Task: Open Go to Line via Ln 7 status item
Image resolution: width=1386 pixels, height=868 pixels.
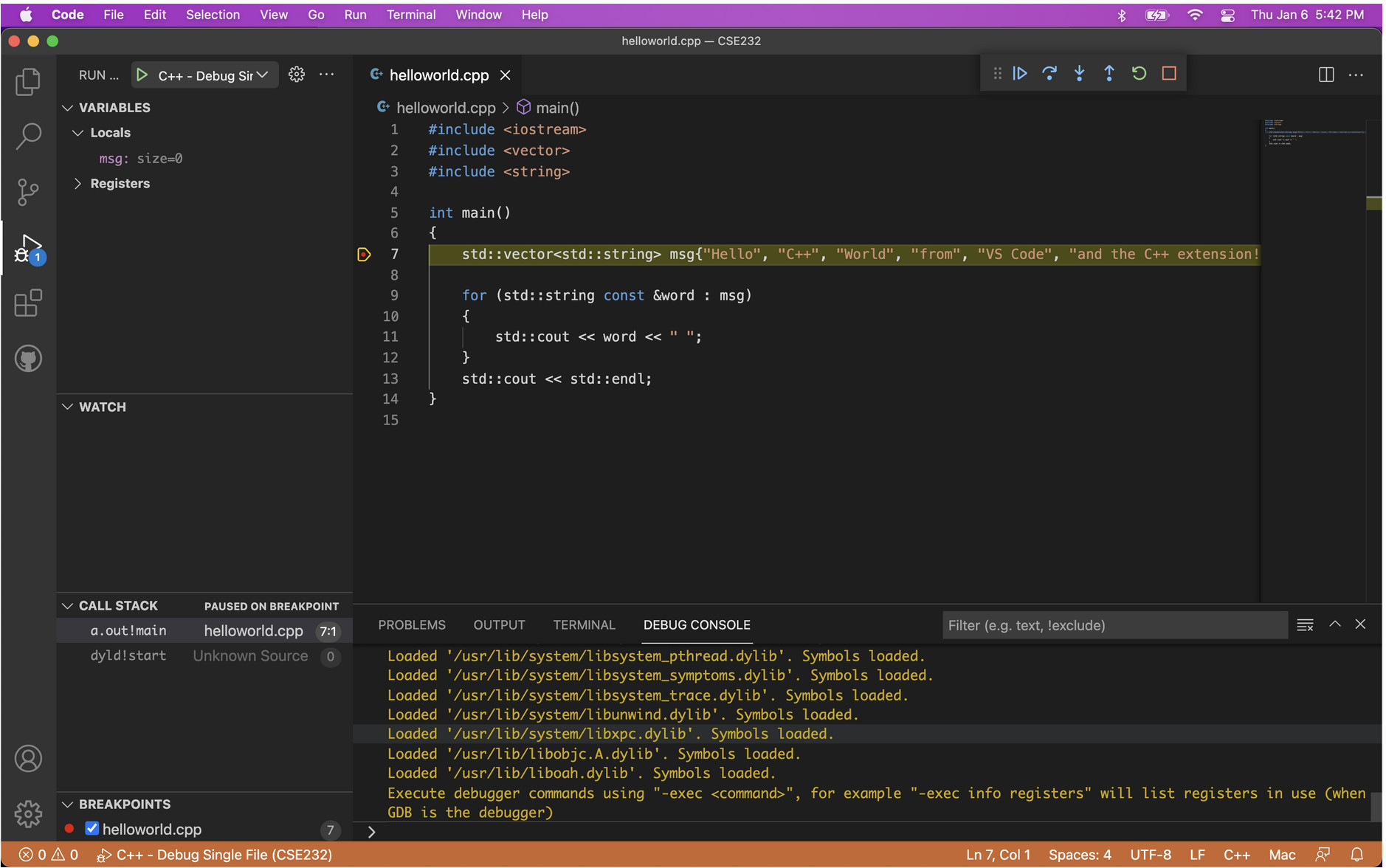Action: [998, 854]
